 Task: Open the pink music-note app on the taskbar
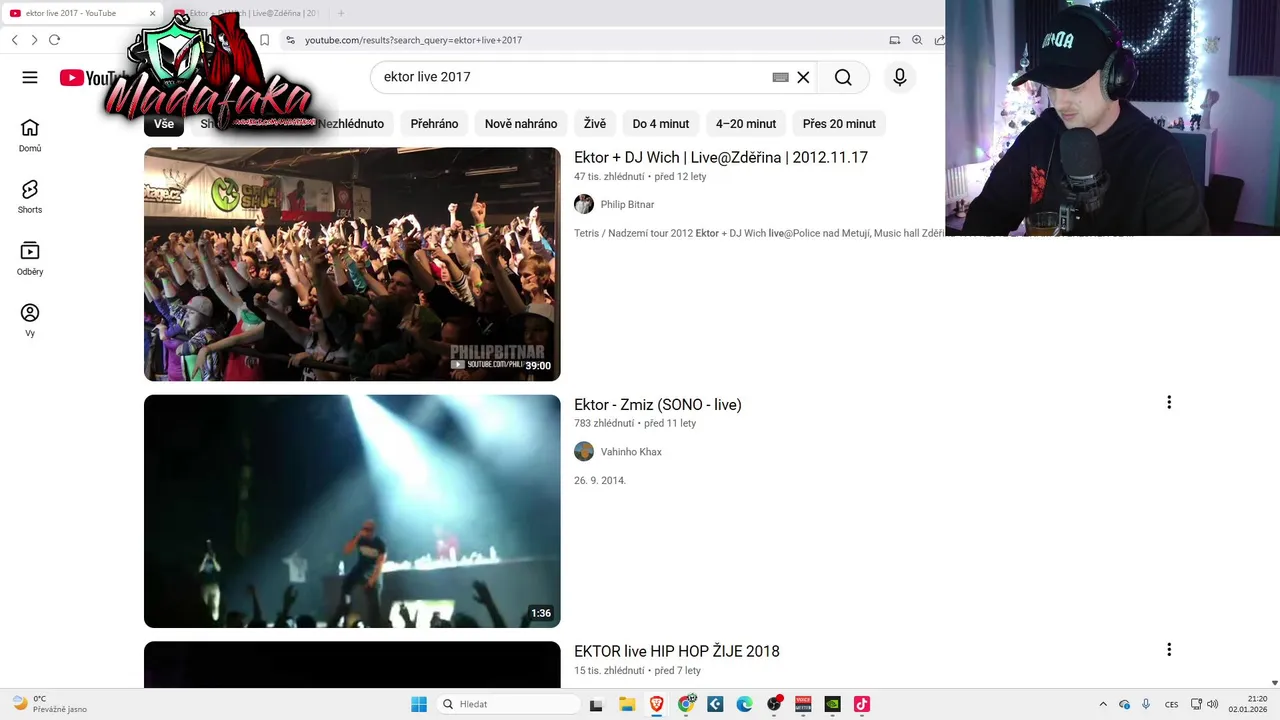coord(861,704)
